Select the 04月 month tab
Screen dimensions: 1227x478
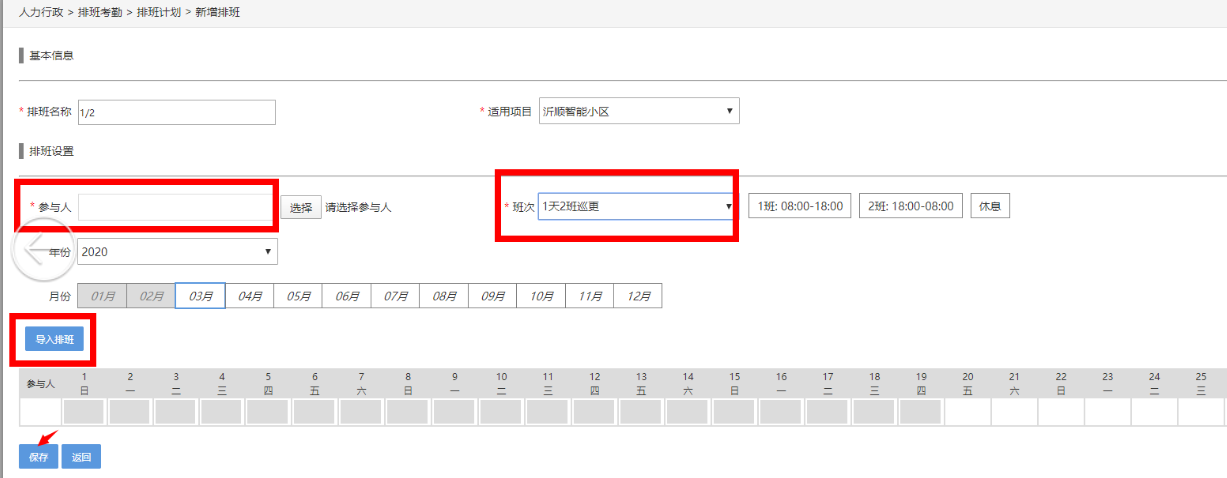click(249, 296)
